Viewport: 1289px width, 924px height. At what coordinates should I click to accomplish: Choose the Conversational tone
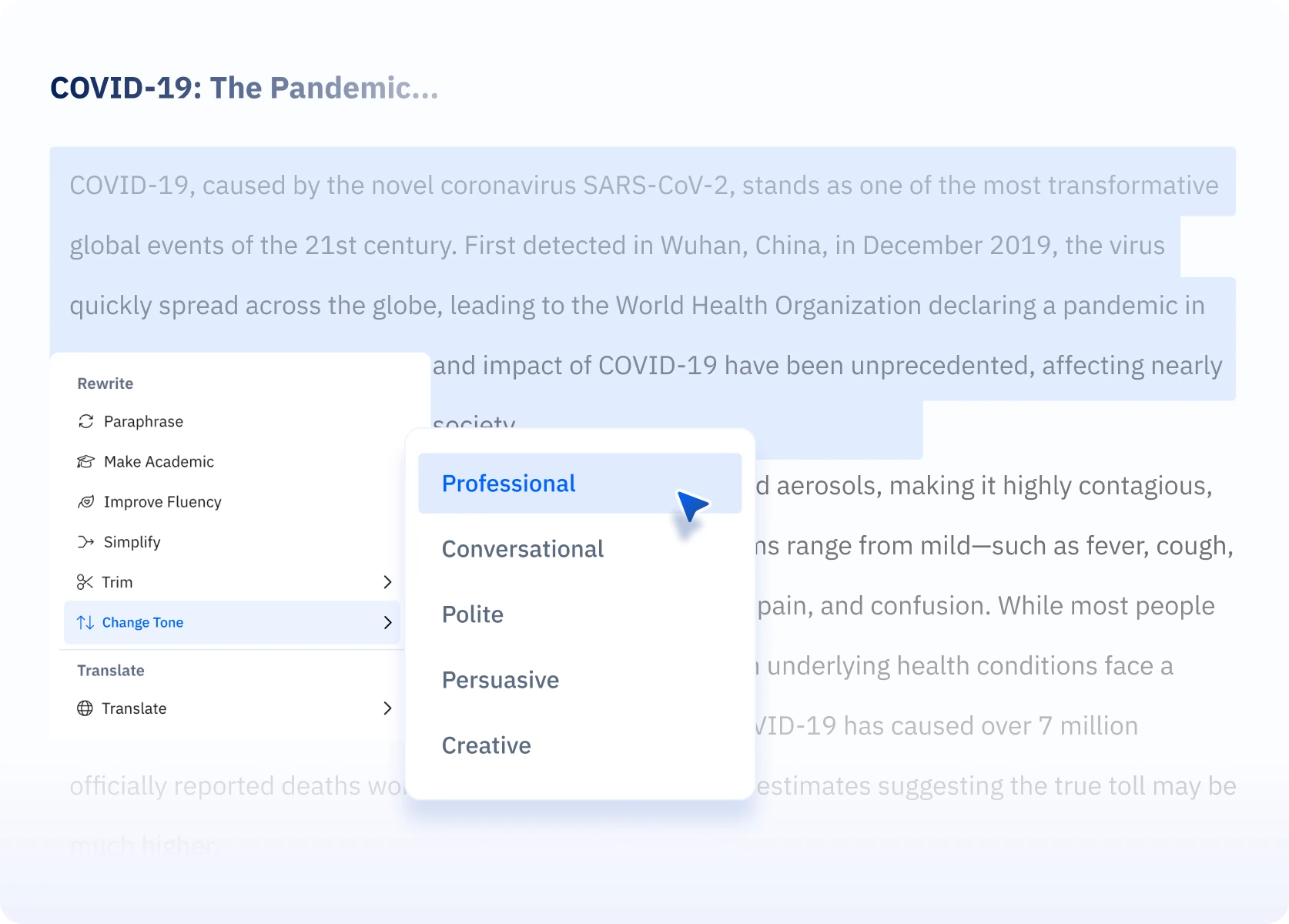[x=522, y=549]
